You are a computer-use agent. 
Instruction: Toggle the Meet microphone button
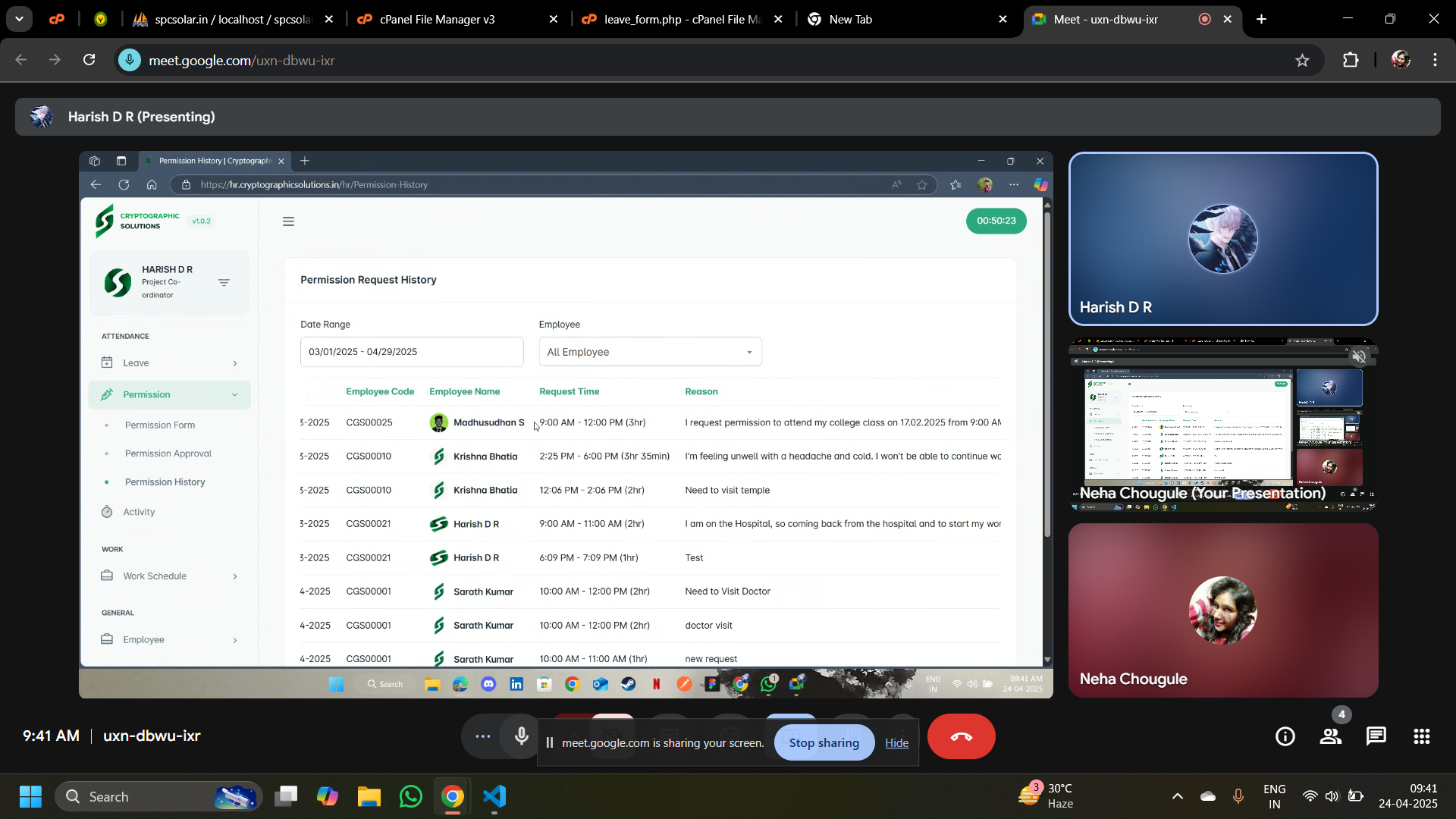pos(521,736)
